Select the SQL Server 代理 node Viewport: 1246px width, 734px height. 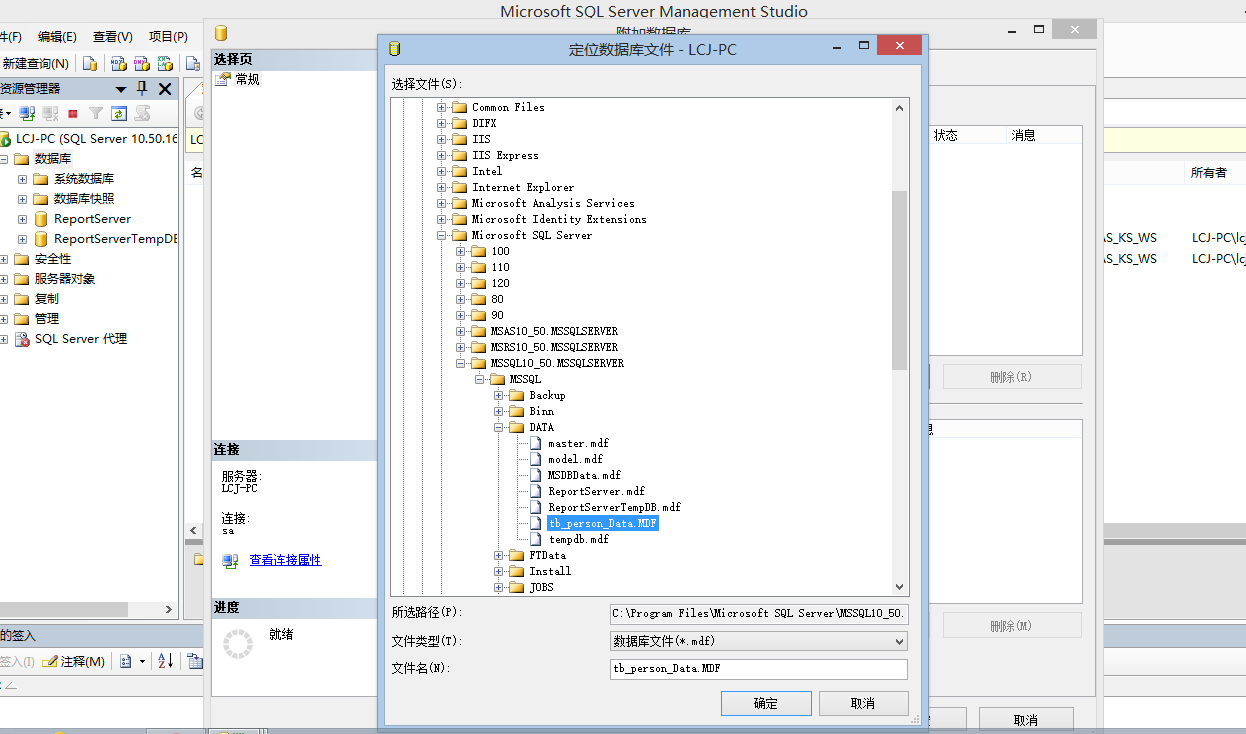[x=80, y=339]
